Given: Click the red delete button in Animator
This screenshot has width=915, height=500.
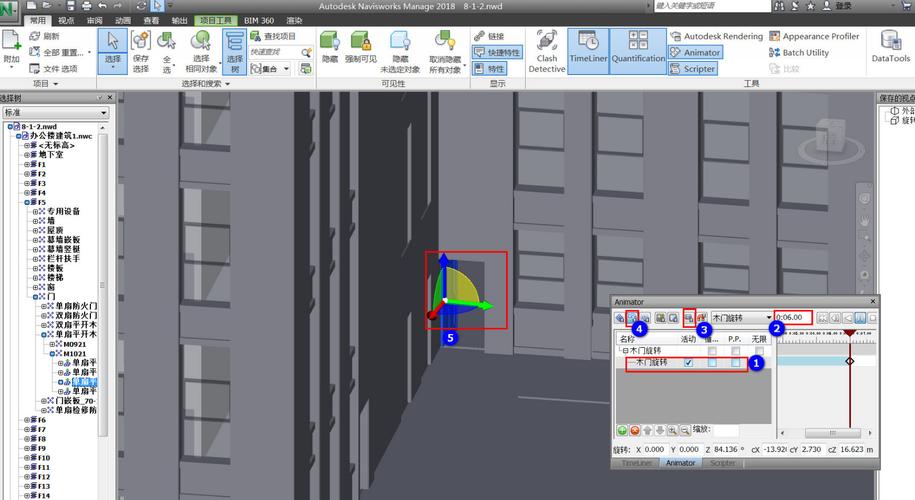Looking at the screenshot, I should pyautogui.click(x=634, y=430).
